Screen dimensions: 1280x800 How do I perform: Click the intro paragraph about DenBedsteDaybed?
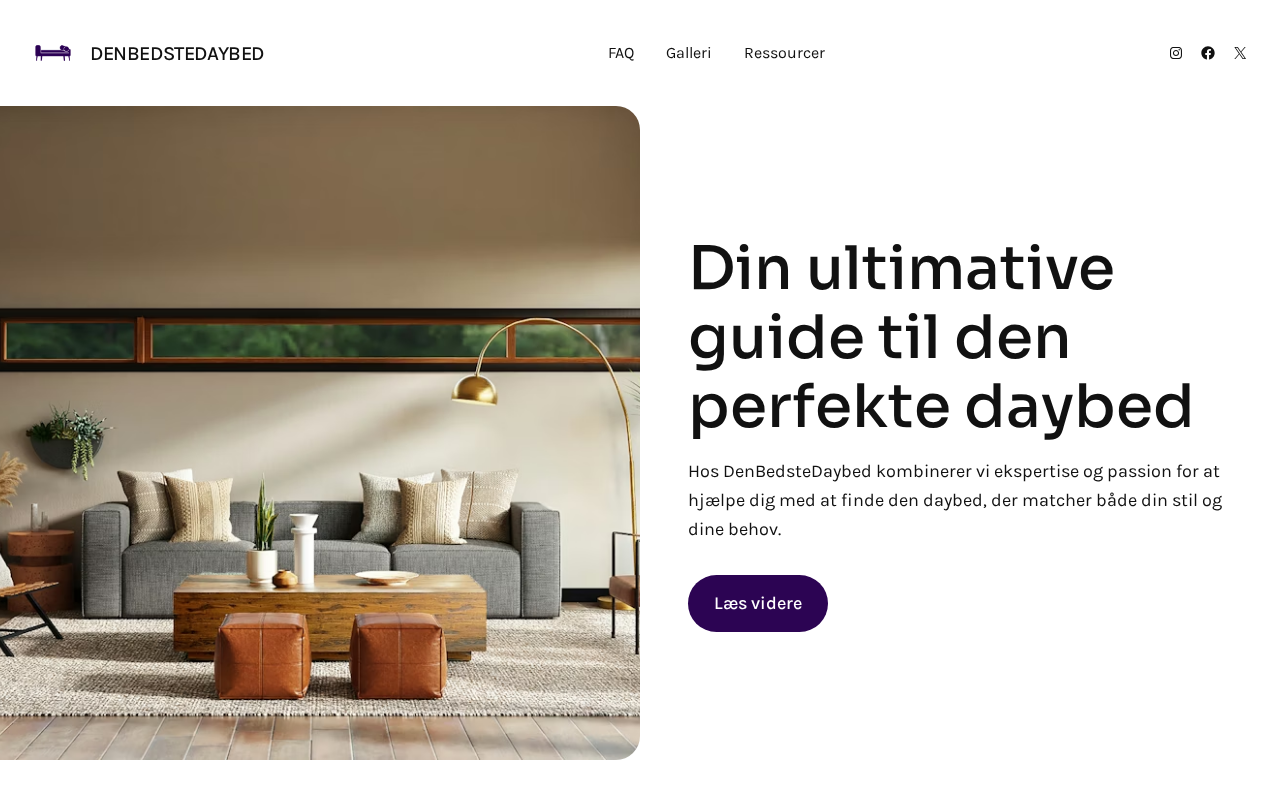(955, 500)
